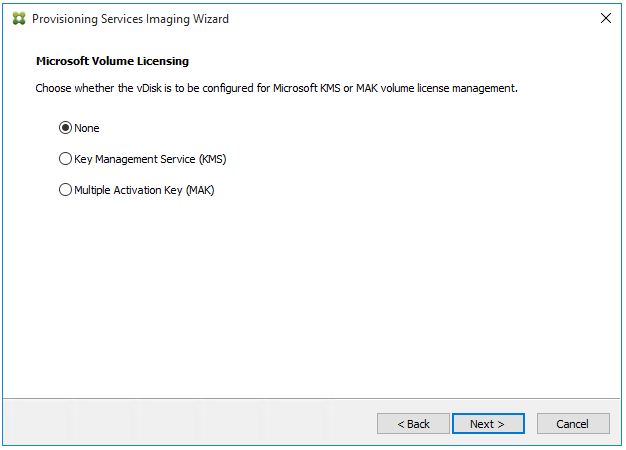The width and height of the screenshot is (626, 450).
Task: Click the gray footer area left of Back
Action: click(180, 424)
